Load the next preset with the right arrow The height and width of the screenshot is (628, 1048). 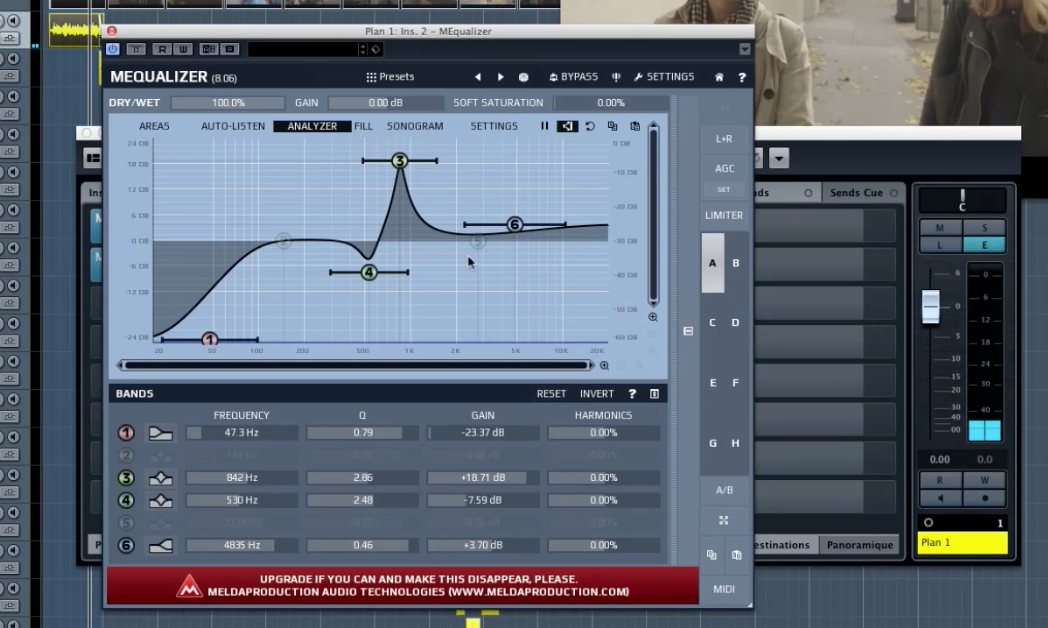coord(501,77)
